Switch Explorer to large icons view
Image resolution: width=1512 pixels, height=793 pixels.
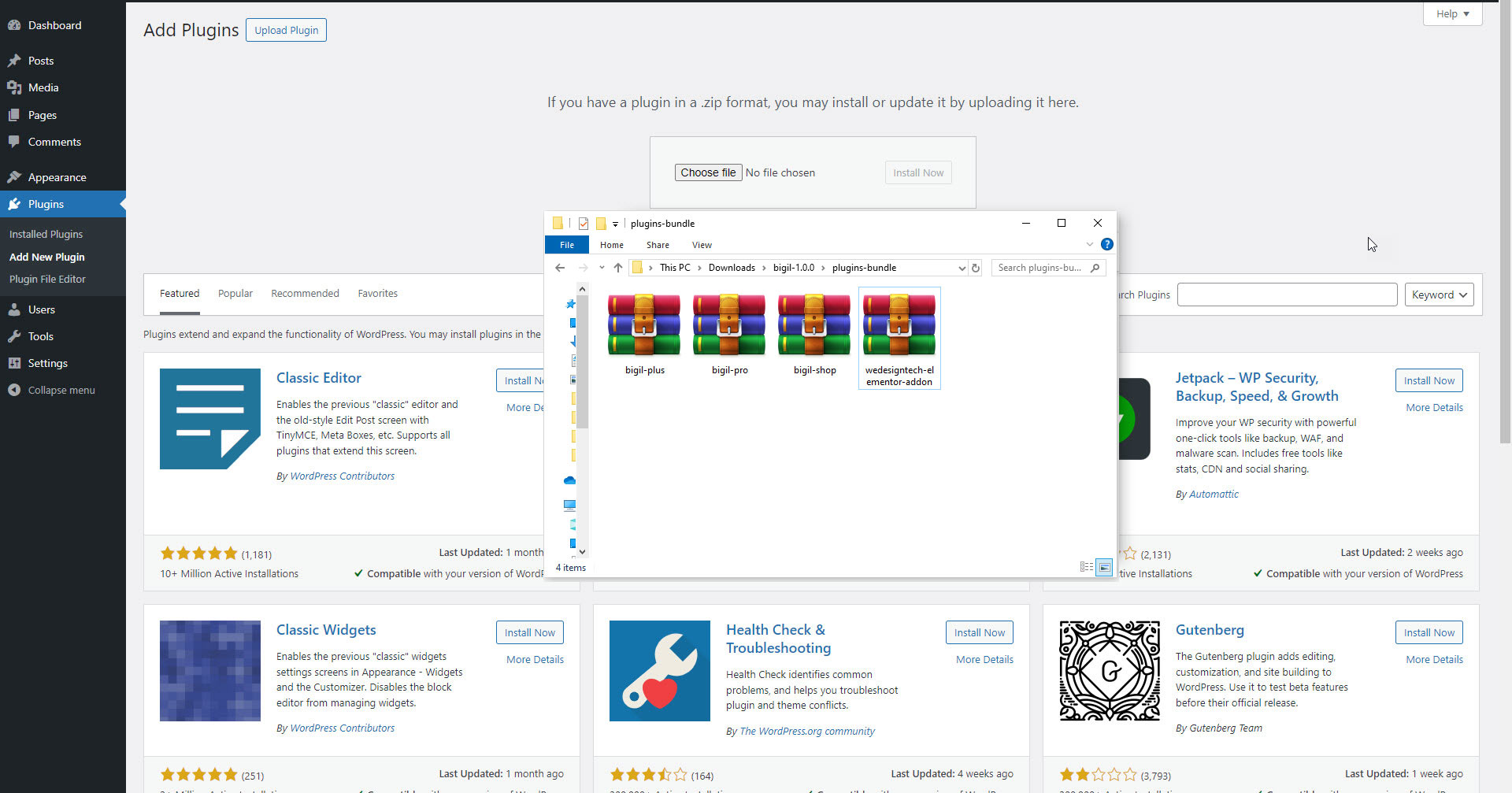(1104, 567)
